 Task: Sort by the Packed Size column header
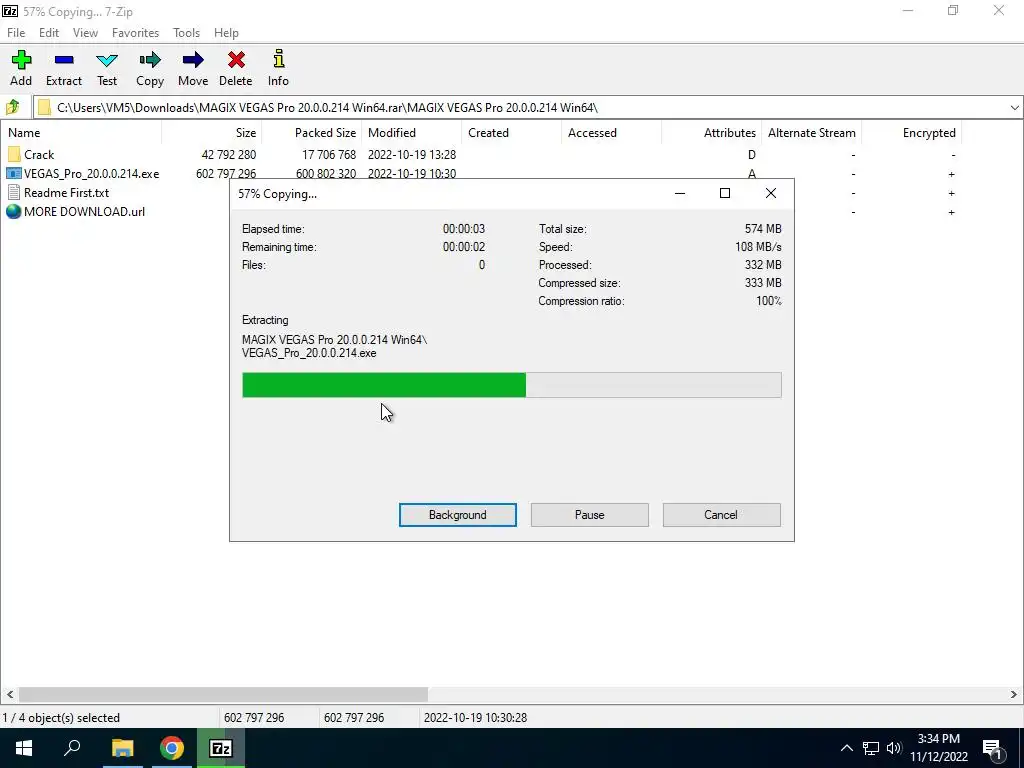pos(312,133)
